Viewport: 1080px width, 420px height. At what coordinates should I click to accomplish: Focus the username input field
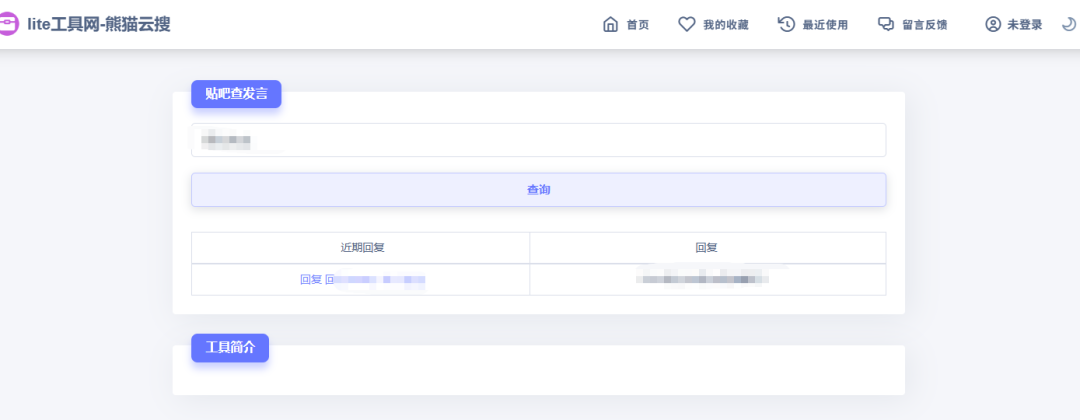click(x=538, y=140)
